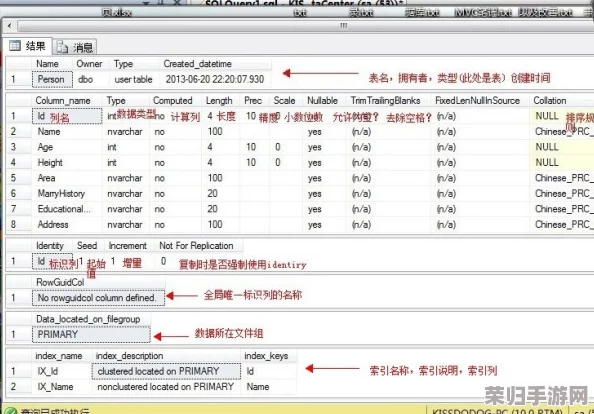
Task: Click the int type cell in Age row
Action: (126, 147)
